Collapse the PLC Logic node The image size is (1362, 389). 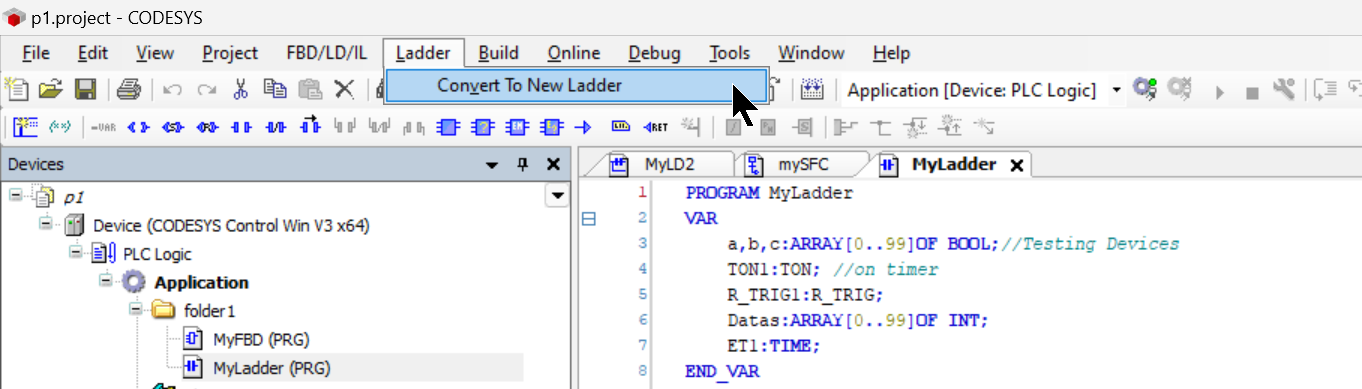(x=75, y=253)
